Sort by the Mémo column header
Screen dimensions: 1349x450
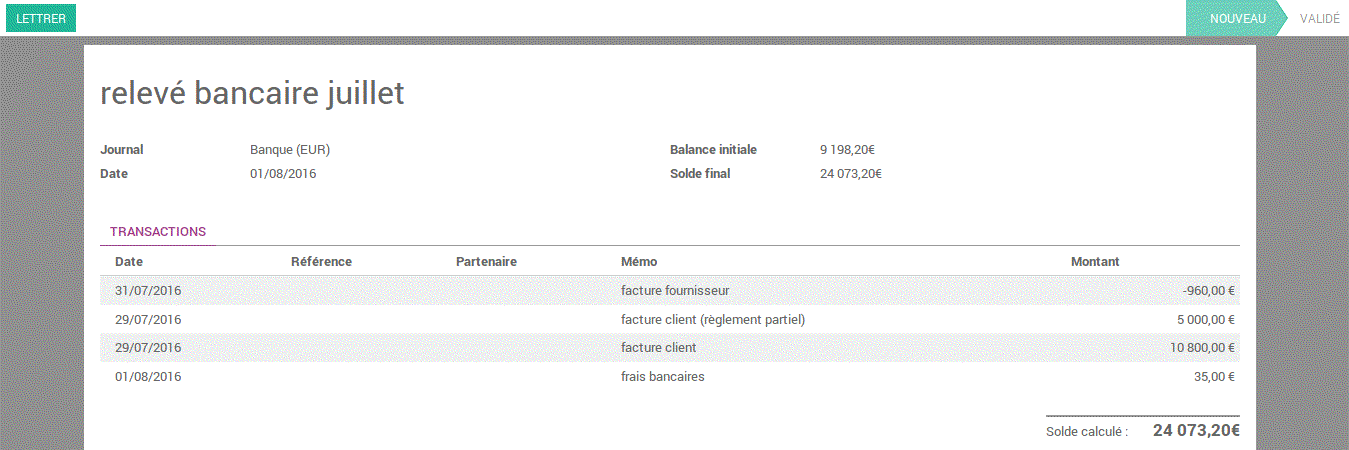639,262
